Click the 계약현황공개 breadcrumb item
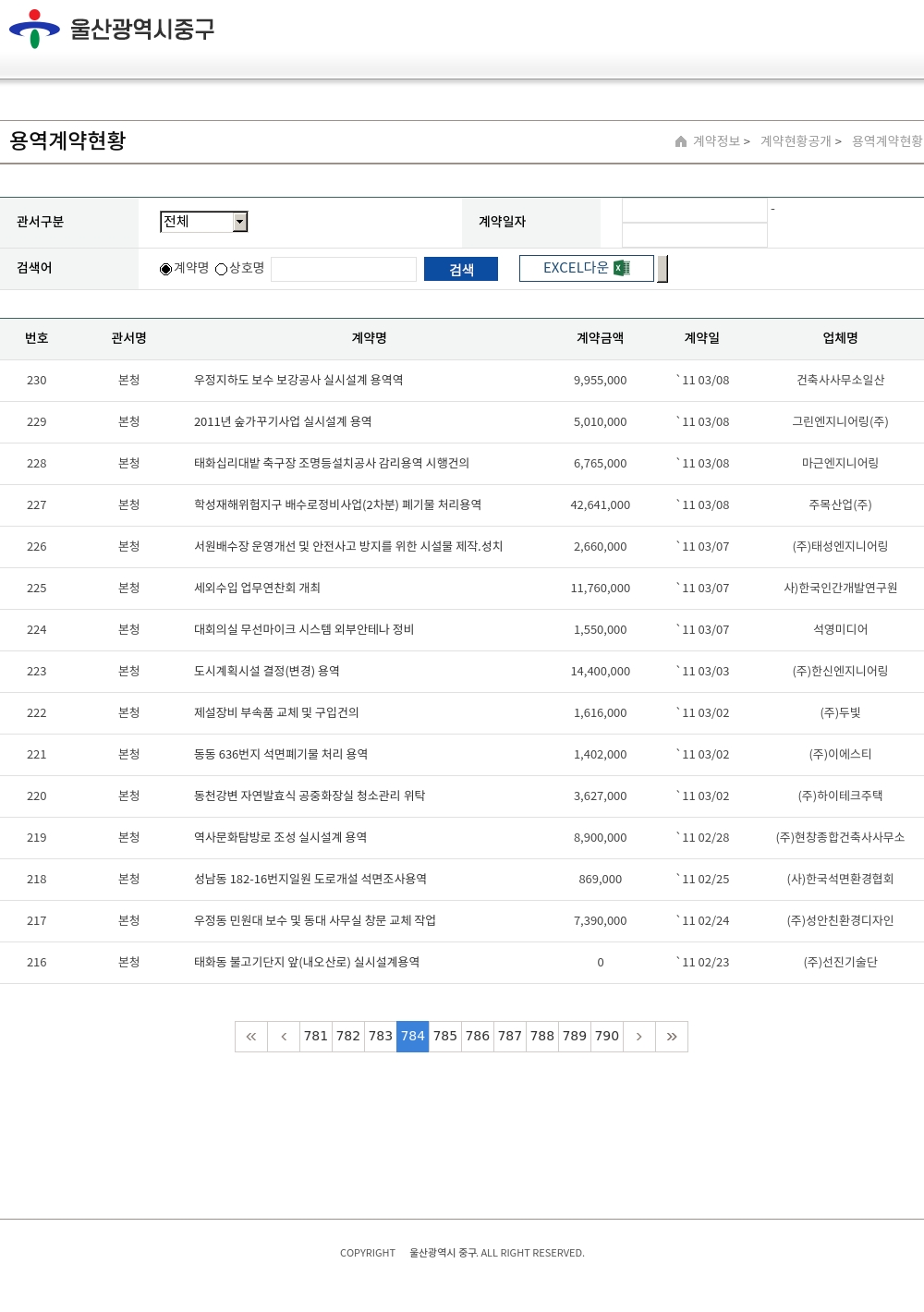The width and height of the screenshot is (924, 1312). (796, 141)
